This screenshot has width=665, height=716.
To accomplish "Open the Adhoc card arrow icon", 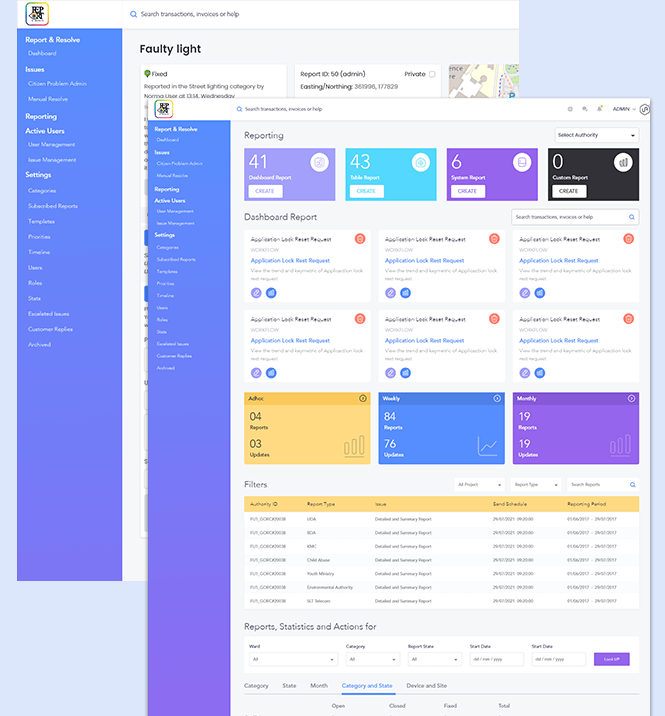I will point(363,398).
